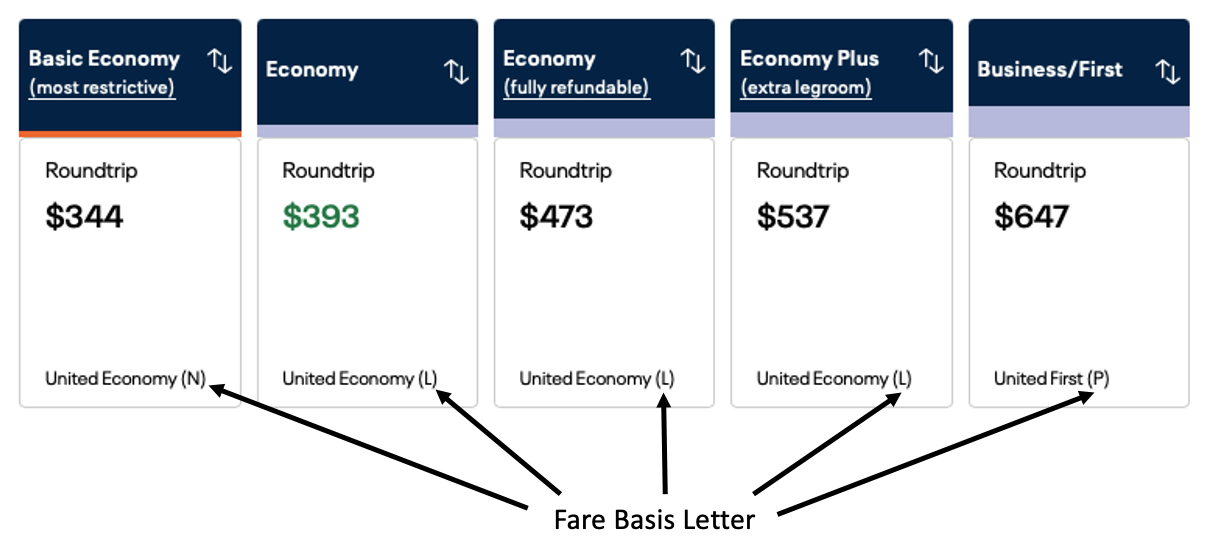Screen dimensions: 1212x545
Task: Choose the $344 roundtrip fare
Action: [x=84, y=216]
